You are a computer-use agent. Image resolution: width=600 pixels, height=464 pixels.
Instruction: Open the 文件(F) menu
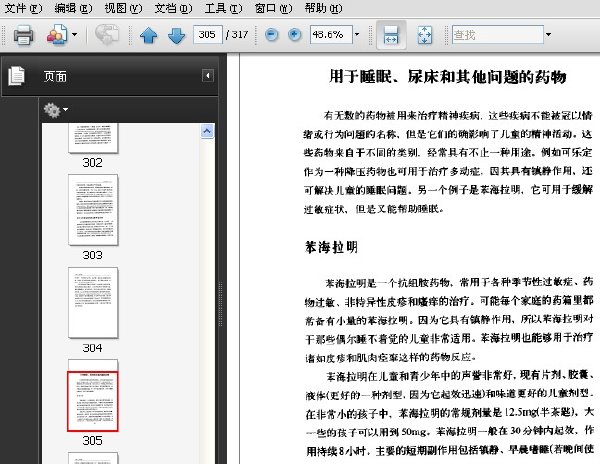coord(23,8)
